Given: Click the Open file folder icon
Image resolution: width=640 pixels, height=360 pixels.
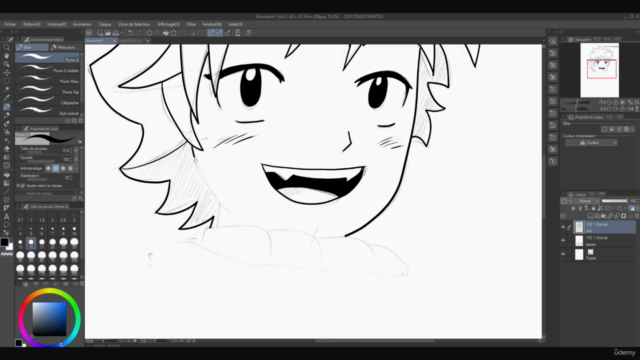Looking at the screenshot, I should click(x=108, y=33).
